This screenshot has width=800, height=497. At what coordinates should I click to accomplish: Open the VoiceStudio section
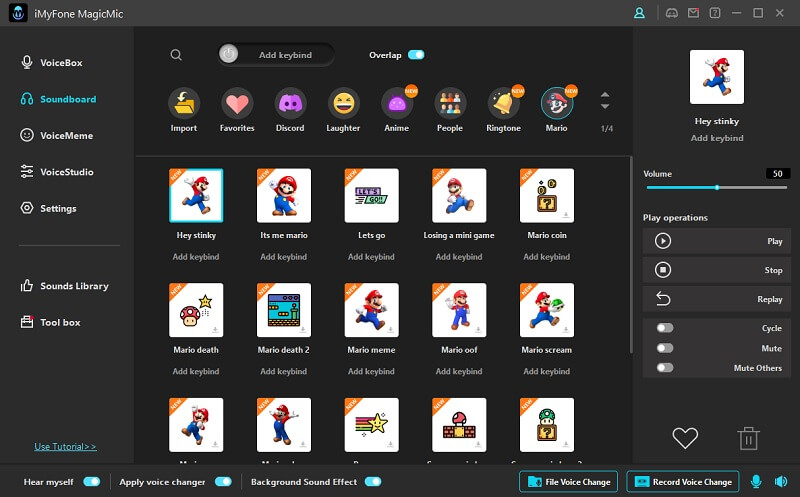click(x=66, y=172)
